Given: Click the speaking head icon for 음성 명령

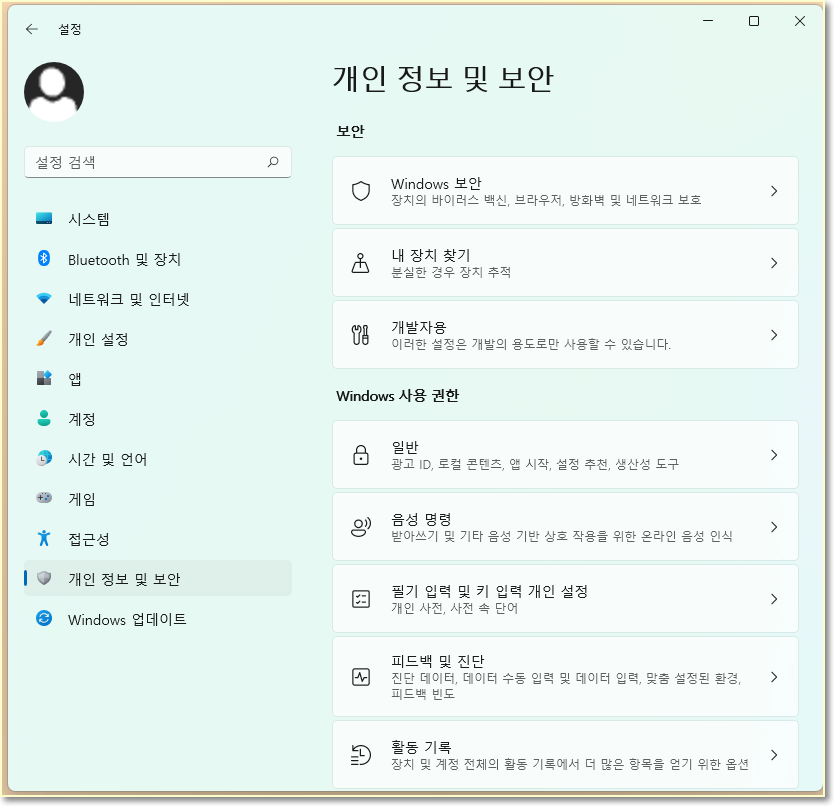Looking at the screenshot, I should coord(361,527).
